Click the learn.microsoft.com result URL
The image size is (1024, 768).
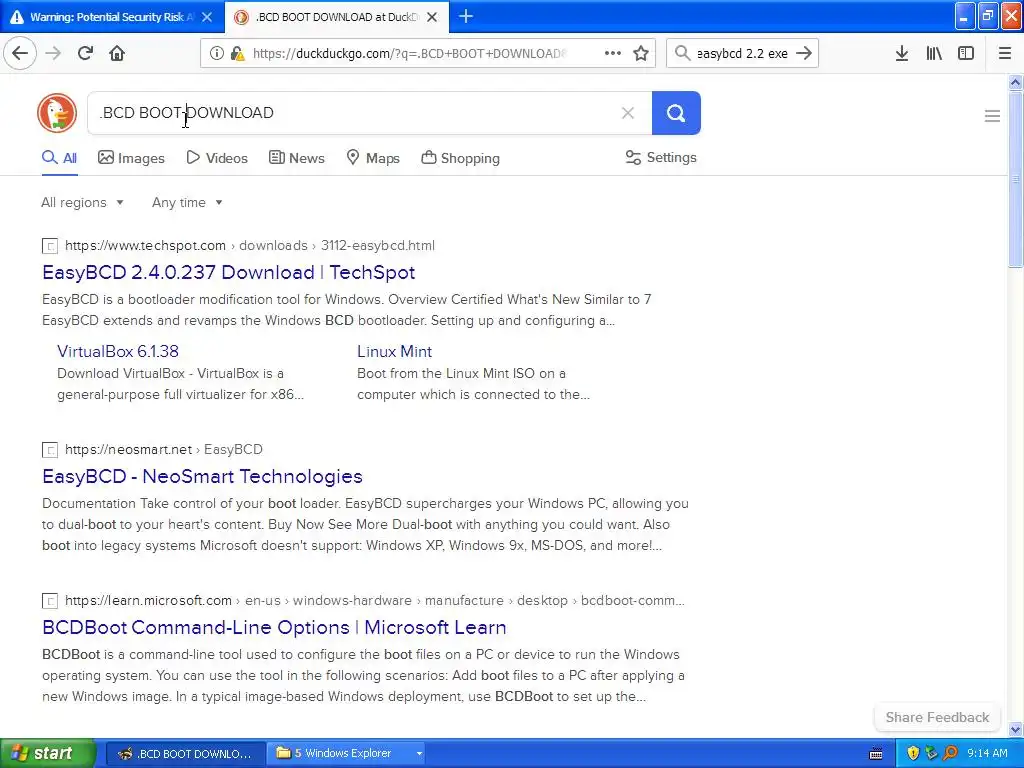pos(375,600)
